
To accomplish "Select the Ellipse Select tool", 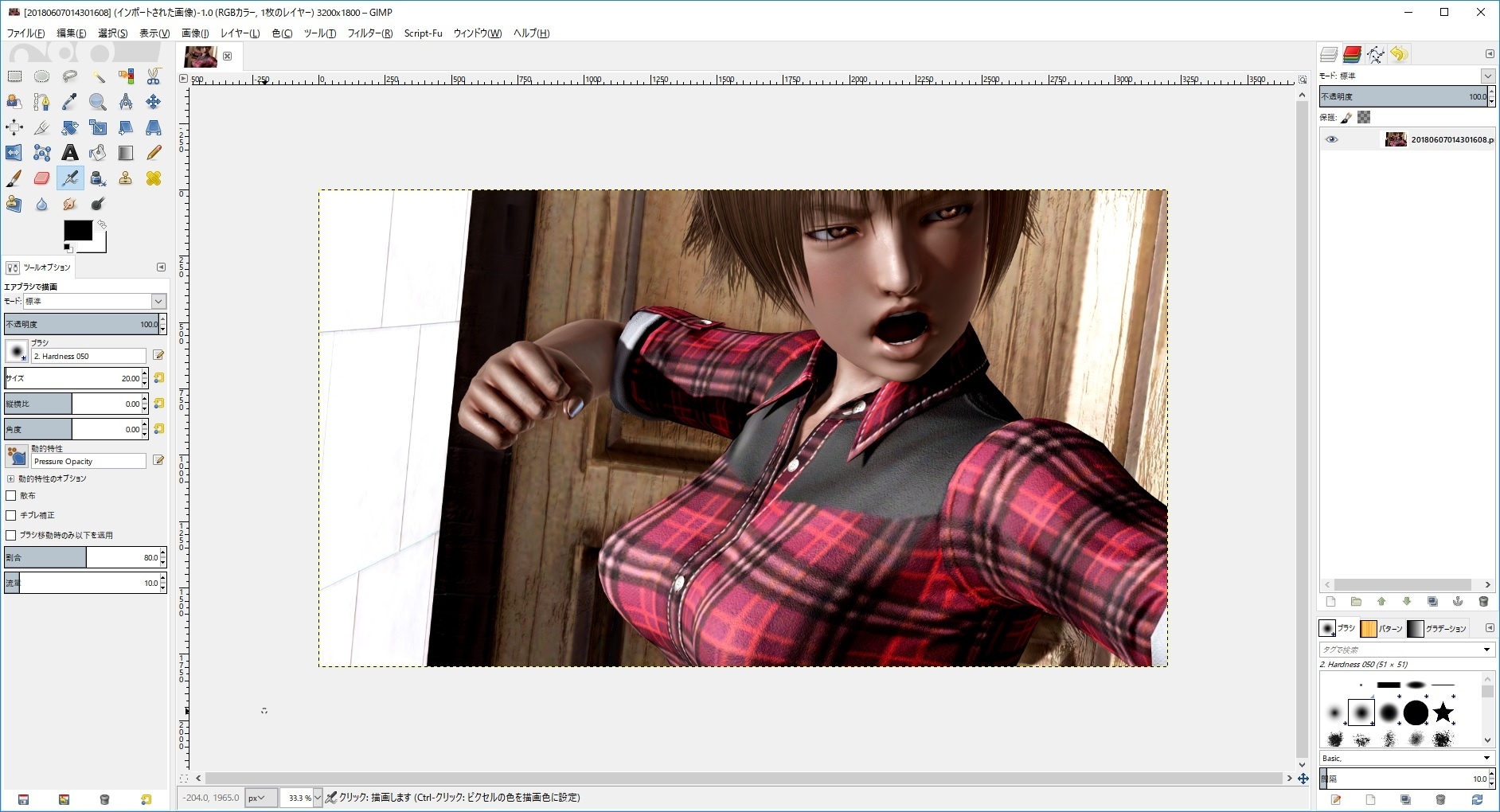I will click(42, 76).
